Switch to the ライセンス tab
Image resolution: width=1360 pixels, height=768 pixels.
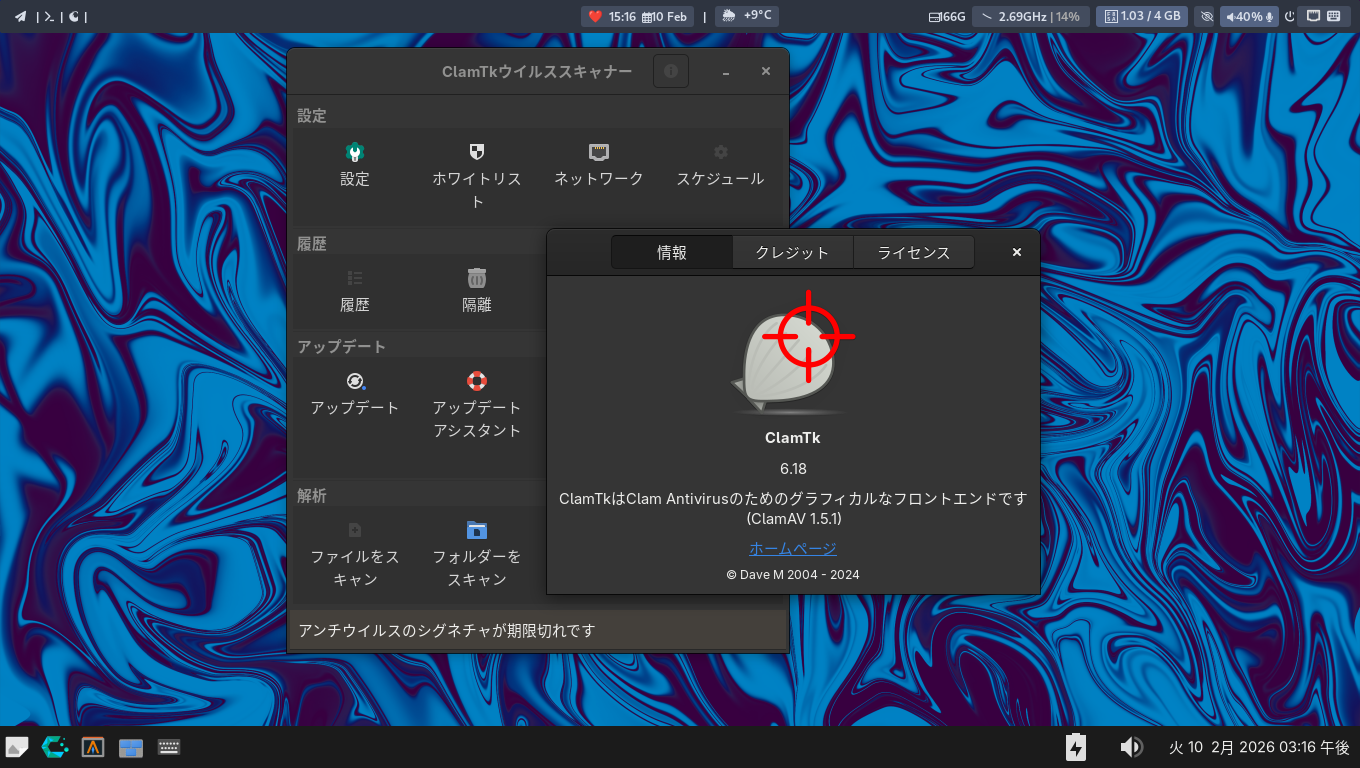pyautogui.click(x=914, y=253)
